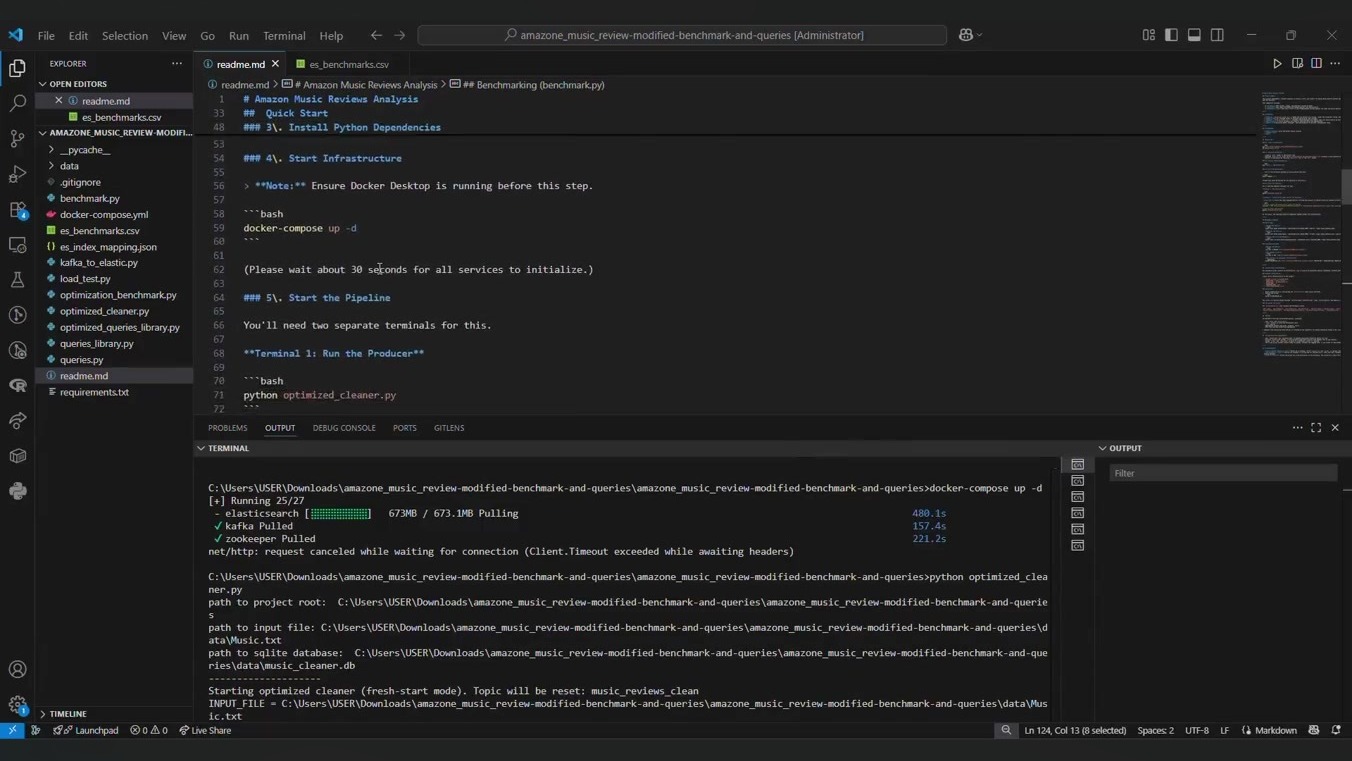
Task: Open the Manage gear menu
Action: 17,704
